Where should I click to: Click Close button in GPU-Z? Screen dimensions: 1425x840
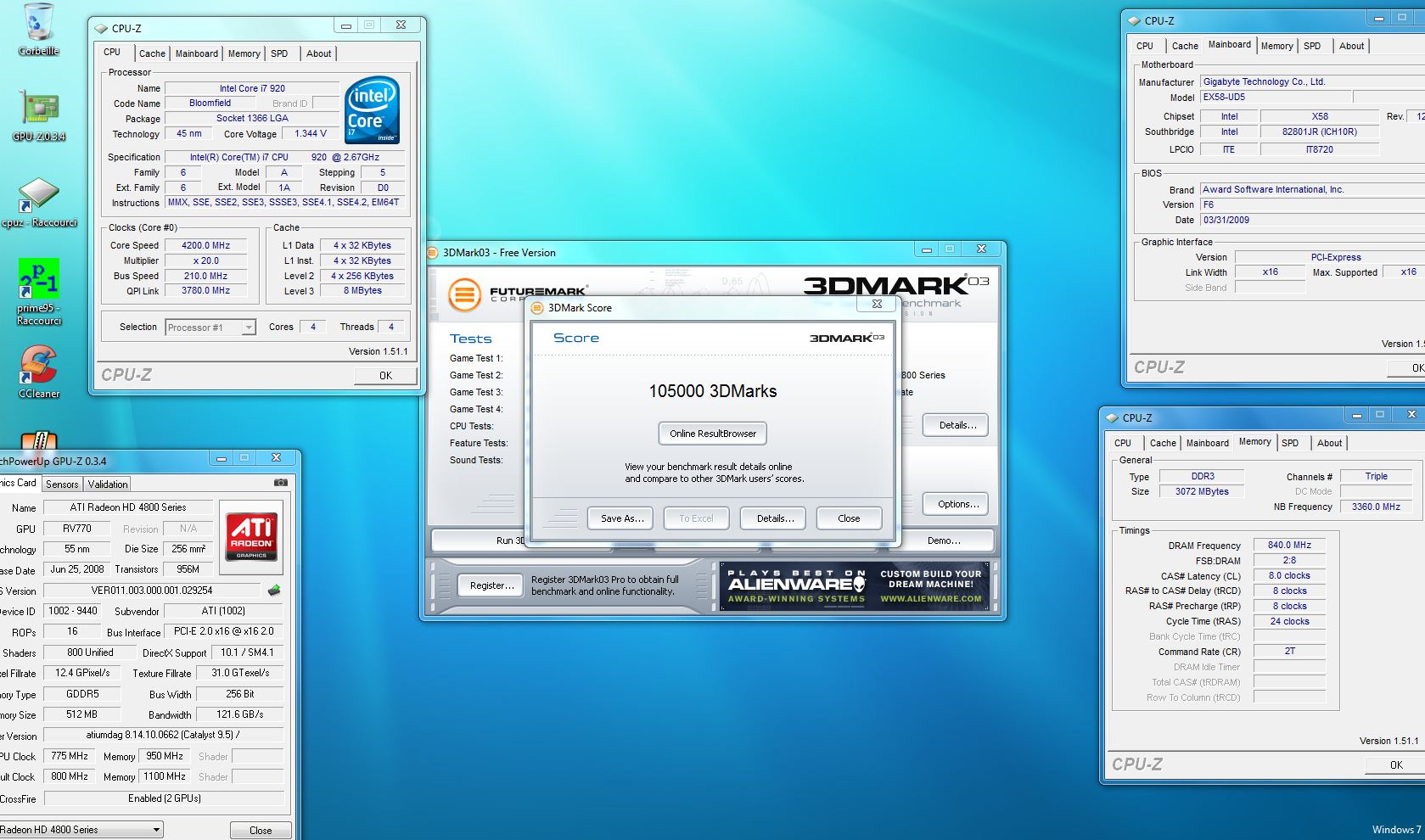tap(261, 831)
